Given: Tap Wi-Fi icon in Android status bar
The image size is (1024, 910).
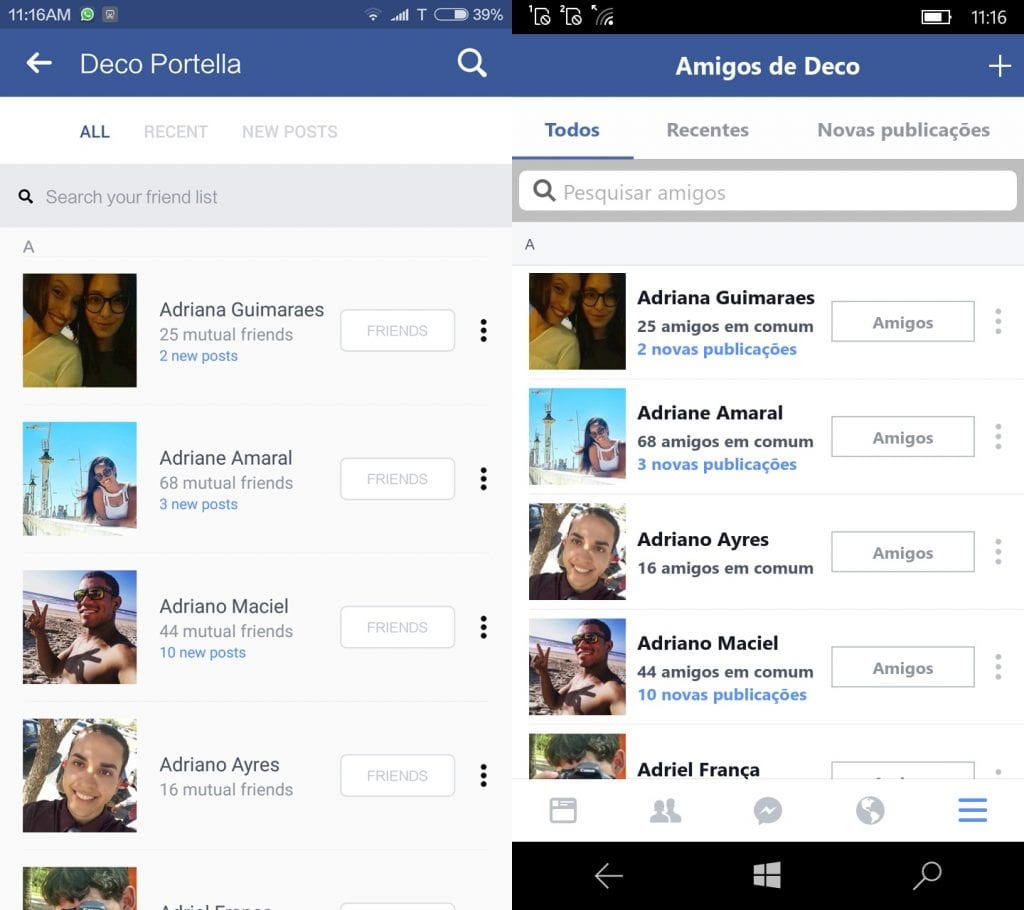Looking at the screenshot, I should point(372,14).
